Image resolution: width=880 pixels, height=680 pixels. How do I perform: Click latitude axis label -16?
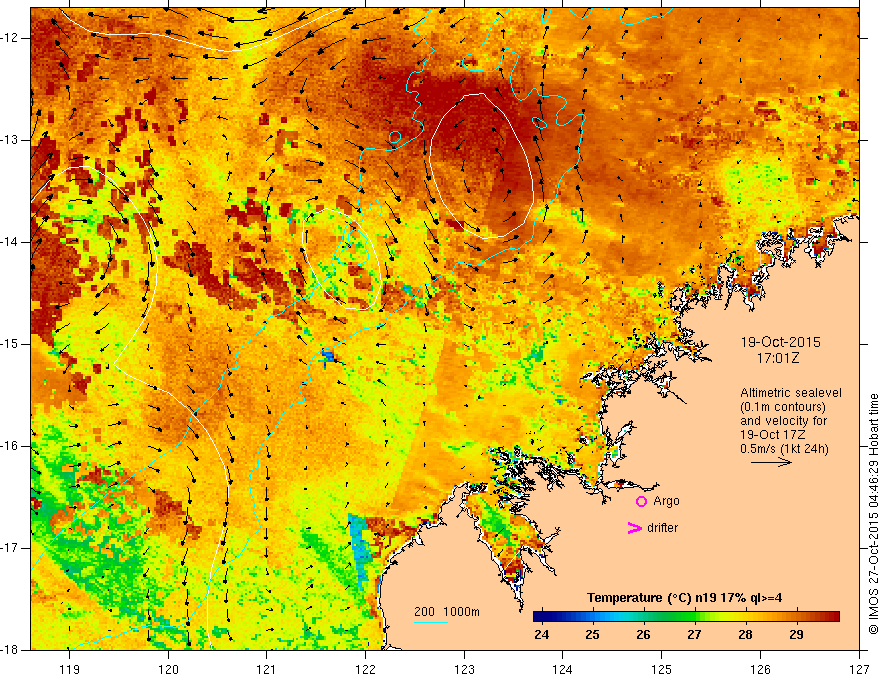[11, 446]
